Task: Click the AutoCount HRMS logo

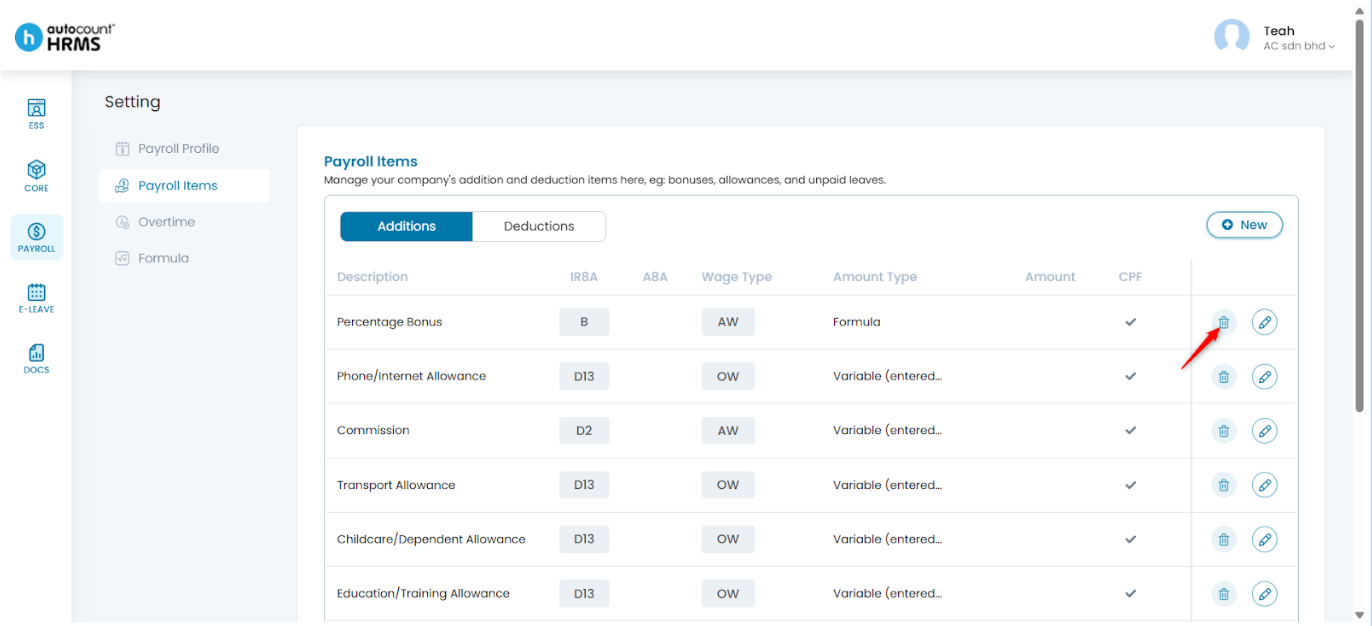Action: pos(65,37)
